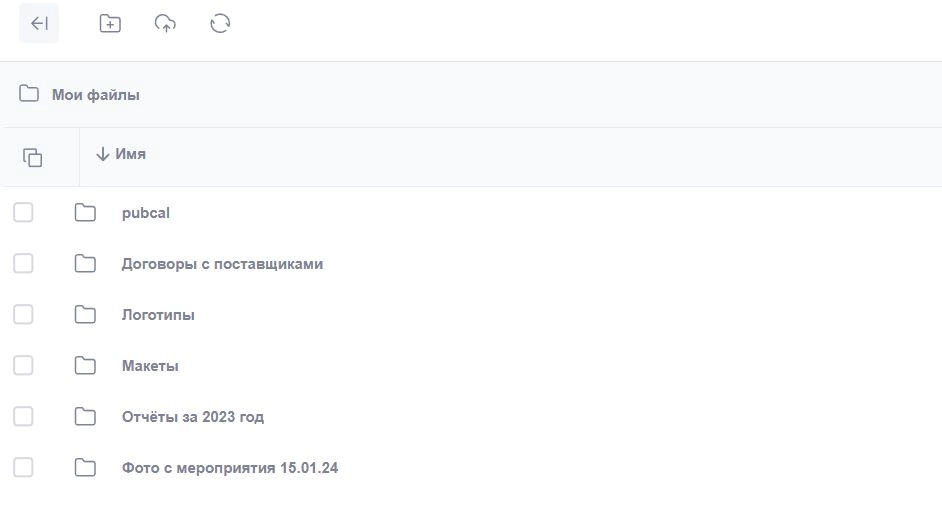This screenshot has height=508, width=942.
Task: Open the Договоры с поставщиками folder
Action: pos(222,264)
